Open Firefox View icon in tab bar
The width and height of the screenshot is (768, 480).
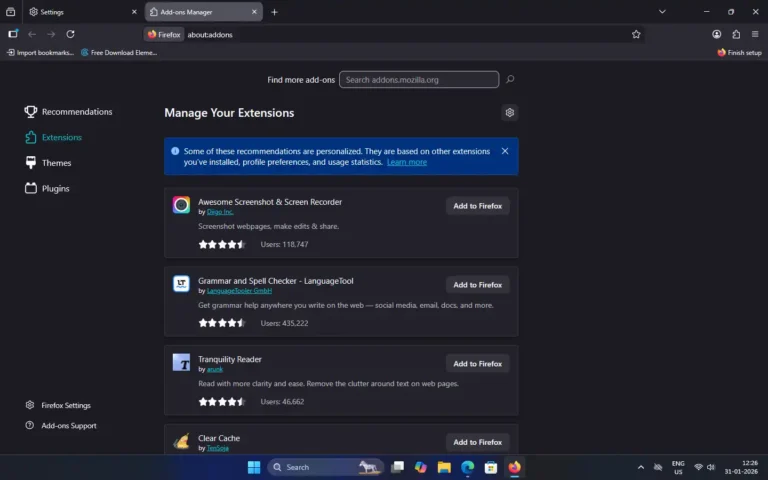click(x=10, y=12)
